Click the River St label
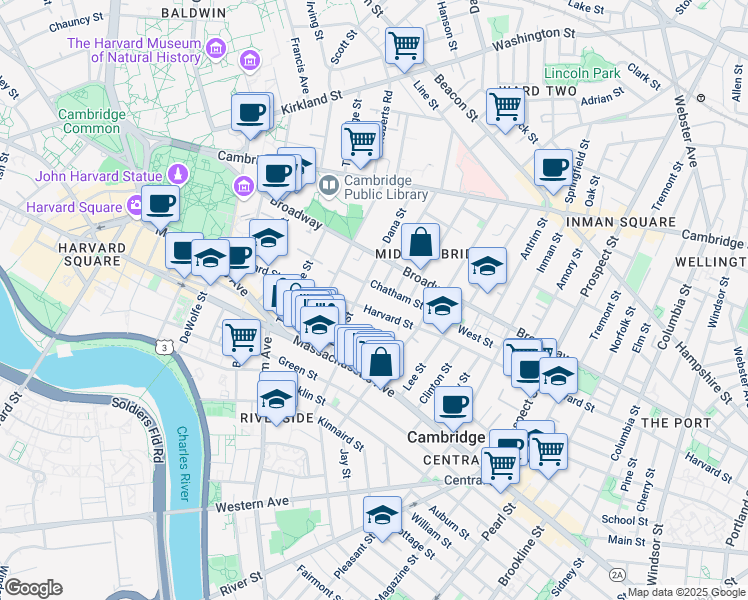Screen dimensions: 748x600 click(x=241, y=582)
